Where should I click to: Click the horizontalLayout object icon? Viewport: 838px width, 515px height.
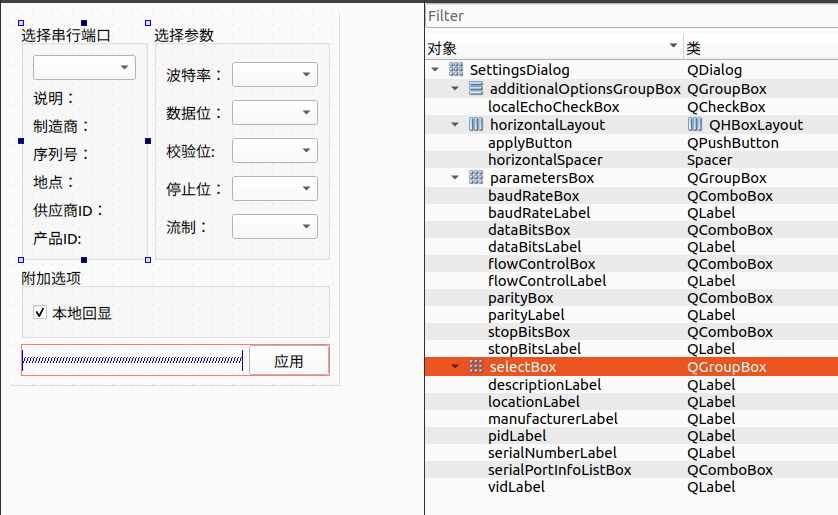[476, 124]
